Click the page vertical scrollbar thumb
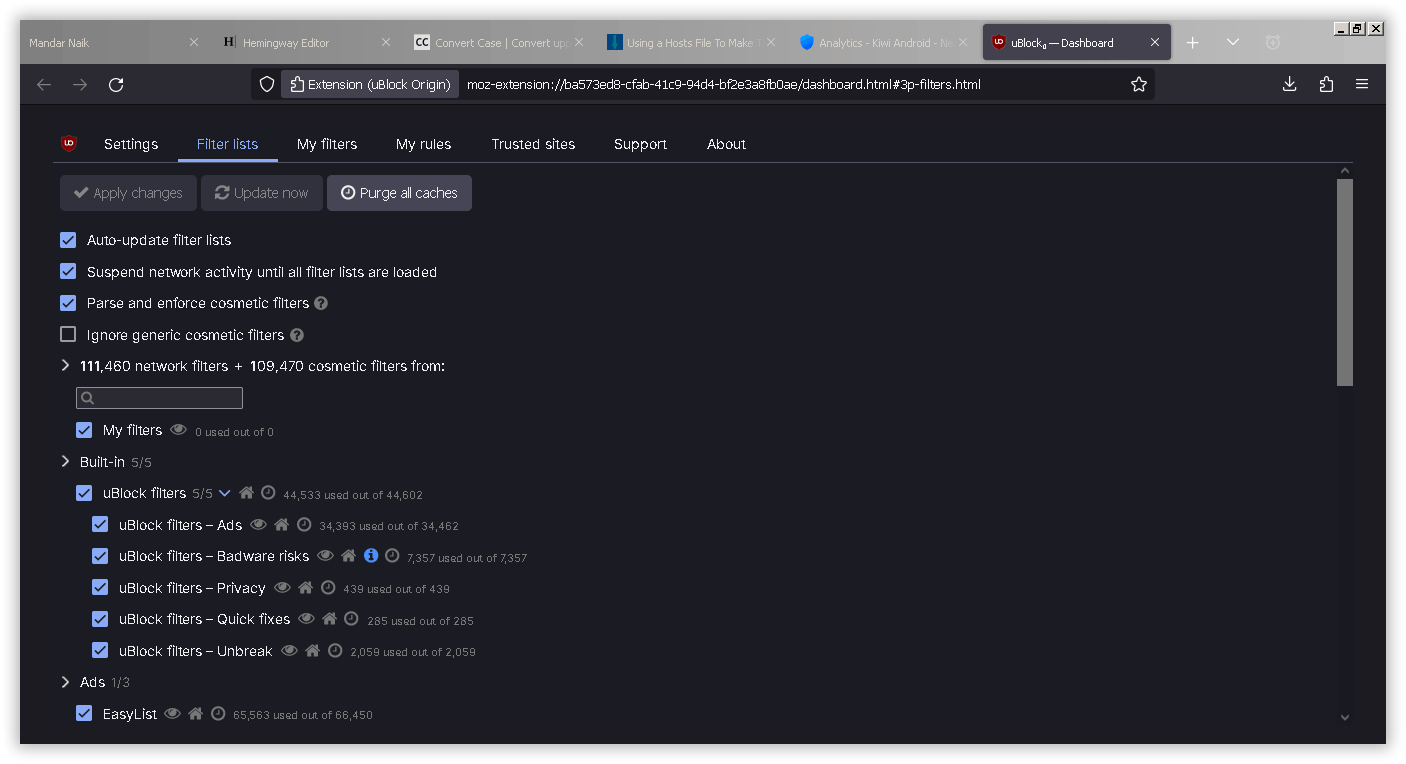The width and height of the screenshot is (1406, 764). pyautogui.click(x=1344, y=282)
